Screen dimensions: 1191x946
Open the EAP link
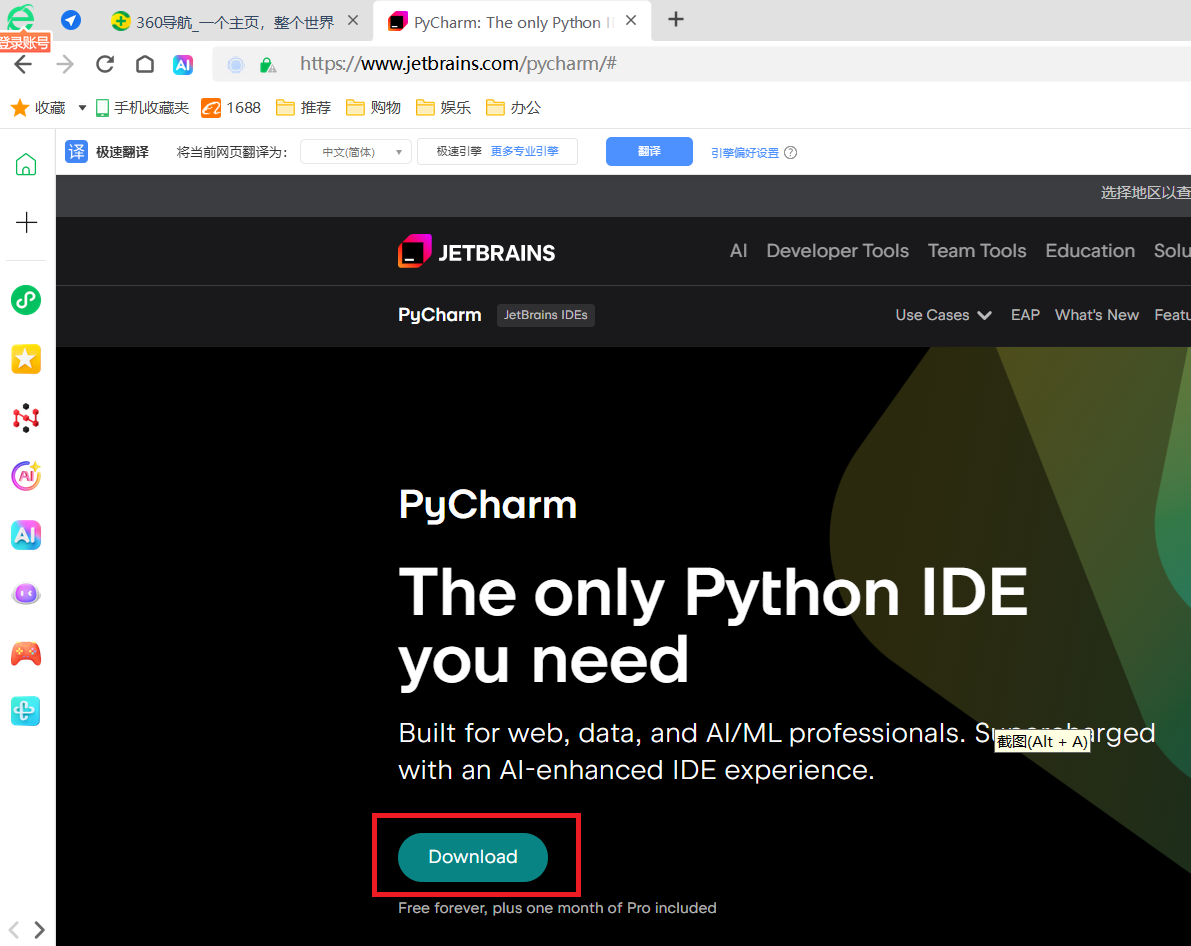coord(1025,315)
